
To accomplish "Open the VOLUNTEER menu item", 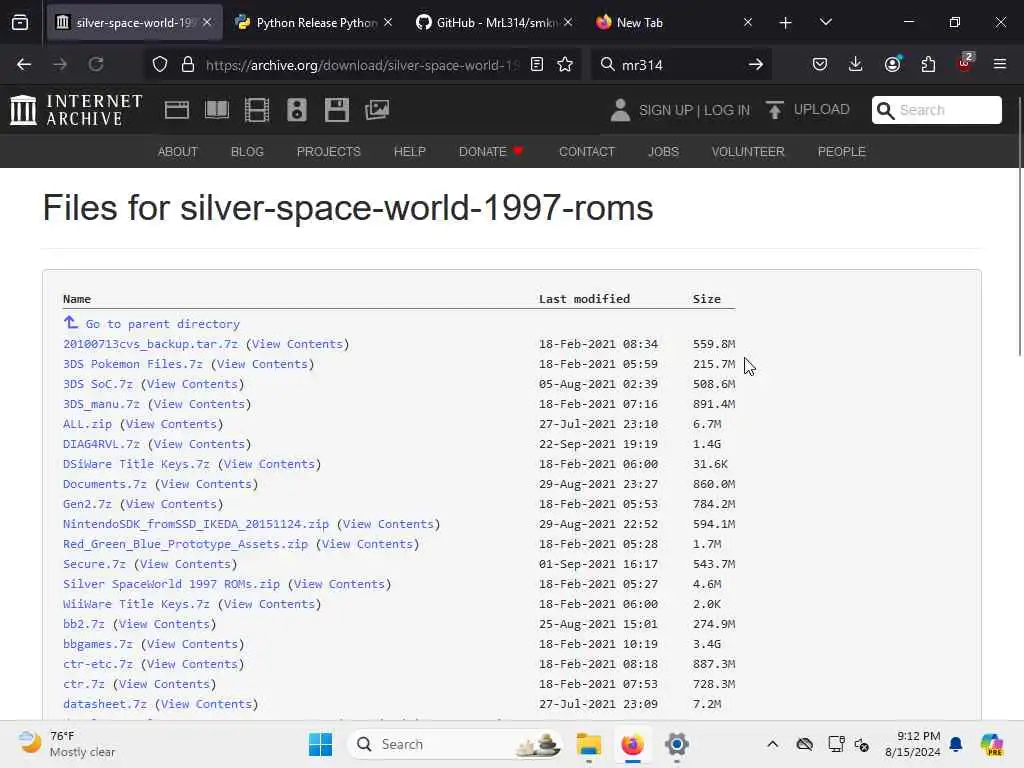I will pyautogui.click(x=748, y=152).
